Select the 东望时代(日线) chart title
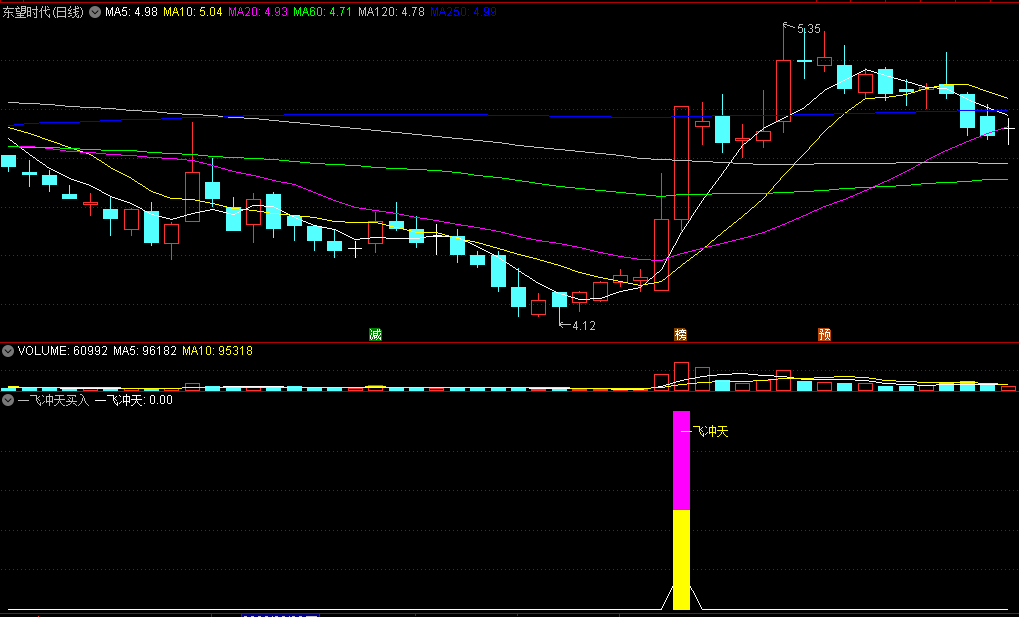Screen dimensions: 1019x617 pos(43,12)
